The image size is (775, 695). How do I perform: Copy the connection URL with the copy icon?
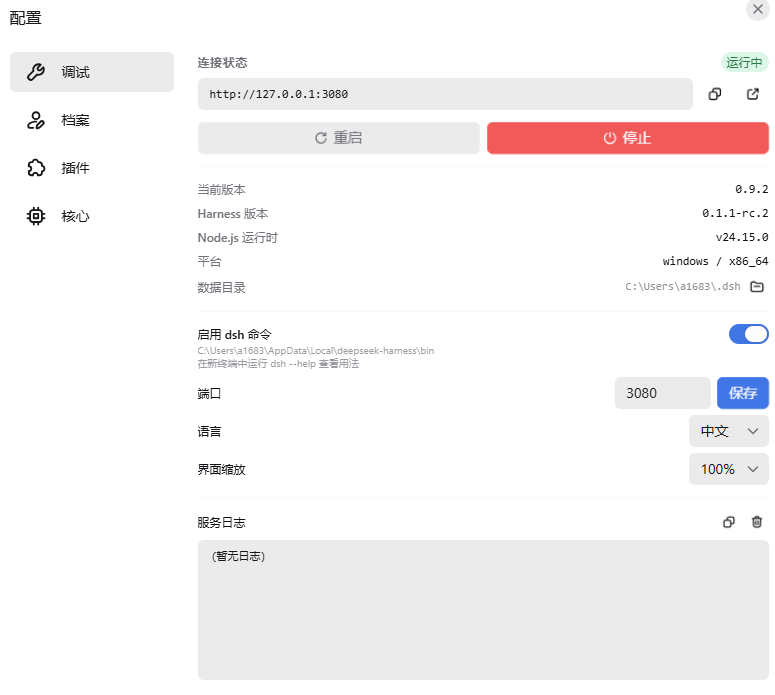[715, 94]
